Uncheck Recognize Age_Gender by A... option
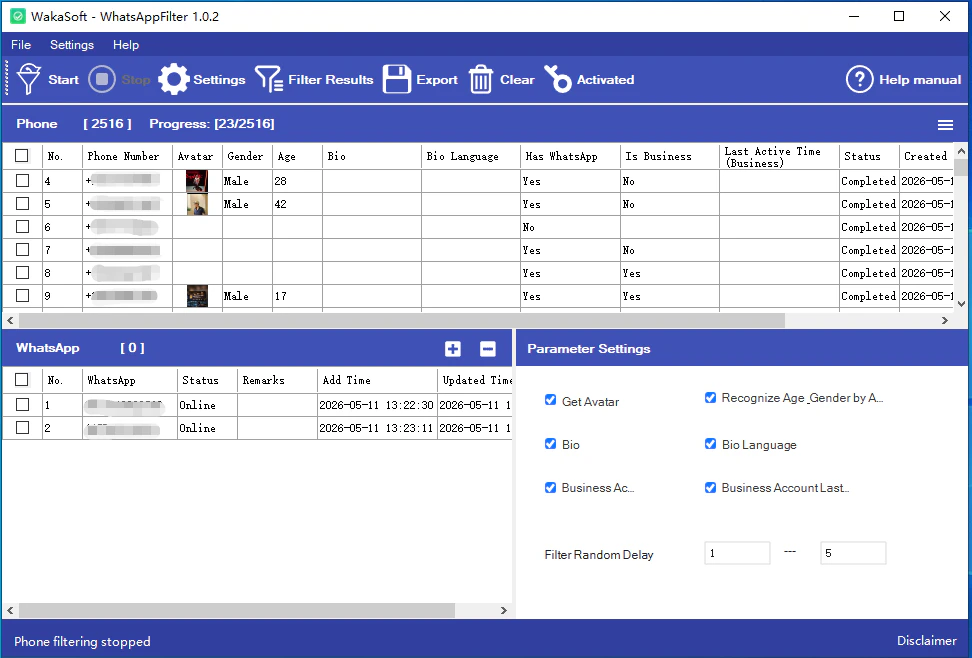Image resolution: width=972 pixels, height=658 pixels. tap(710, 398)
